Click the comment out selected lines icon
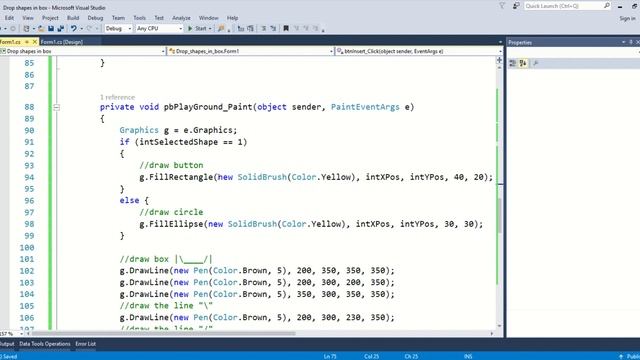640x360 pixels. point(263,29)
